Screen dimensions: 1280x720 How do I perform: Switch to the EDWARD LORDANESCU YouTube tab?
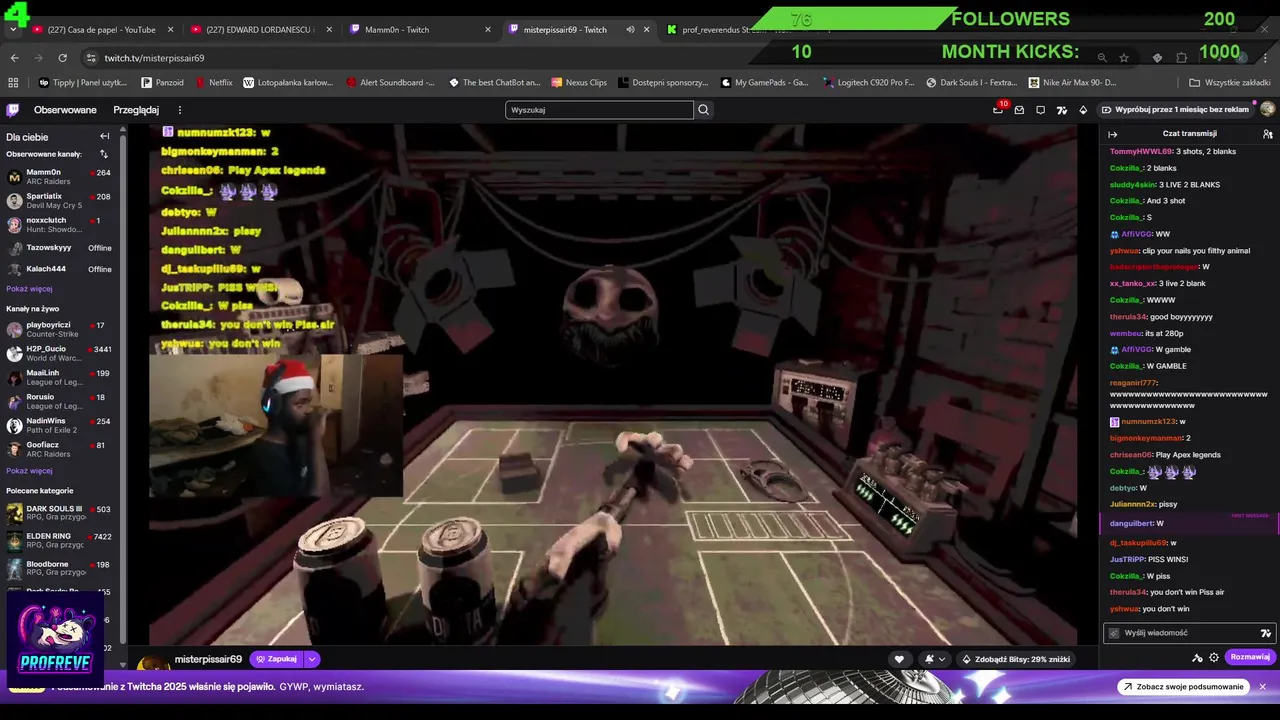tap(260, 30)
